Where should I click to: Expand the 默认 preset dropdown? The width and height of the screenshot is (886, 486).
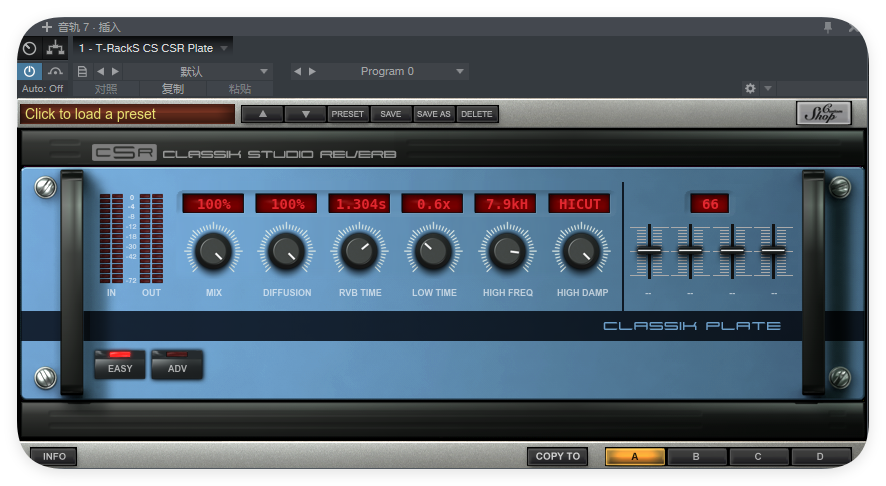click(263, 71)
